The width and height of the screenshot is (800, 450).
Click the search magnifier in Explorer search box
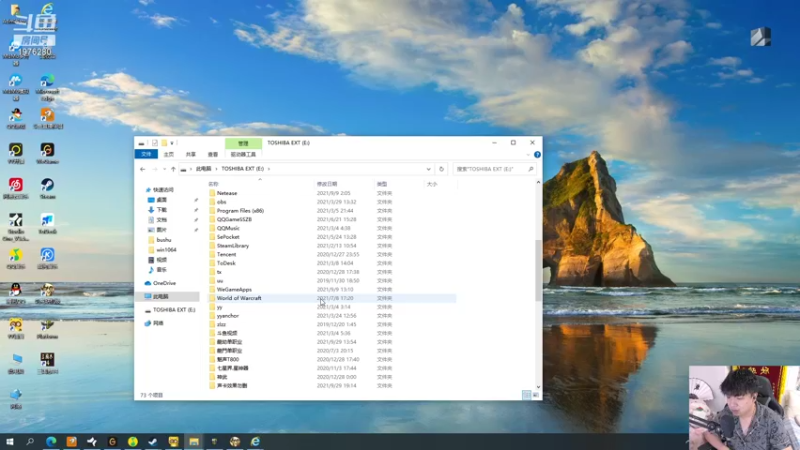(x=531, y=169)
